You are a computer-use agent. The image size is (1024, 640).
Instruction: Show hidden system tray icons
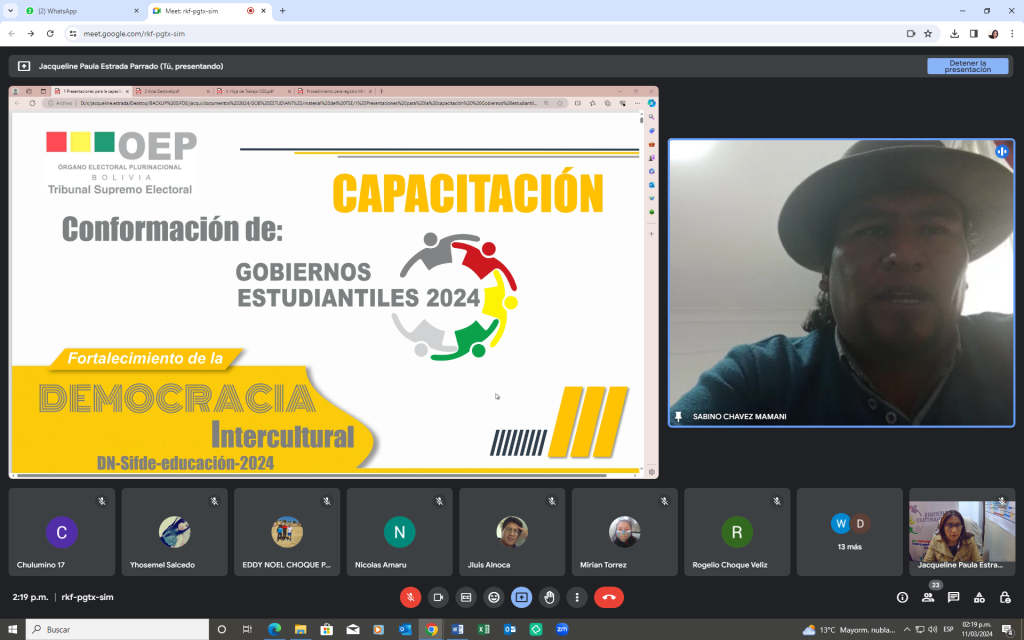(906, 630)
